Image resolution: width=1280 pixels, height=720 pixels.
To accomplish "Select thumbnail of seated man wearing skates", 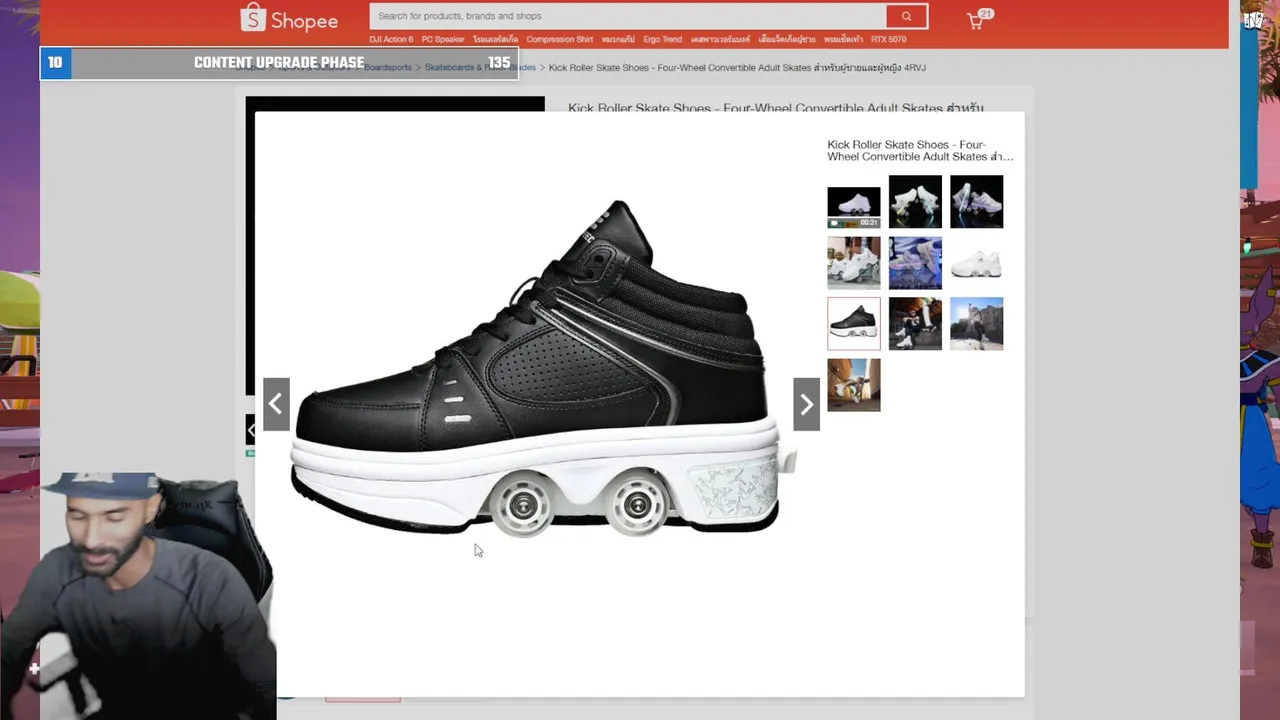I will pyautogui.click(x=915, y=324).
